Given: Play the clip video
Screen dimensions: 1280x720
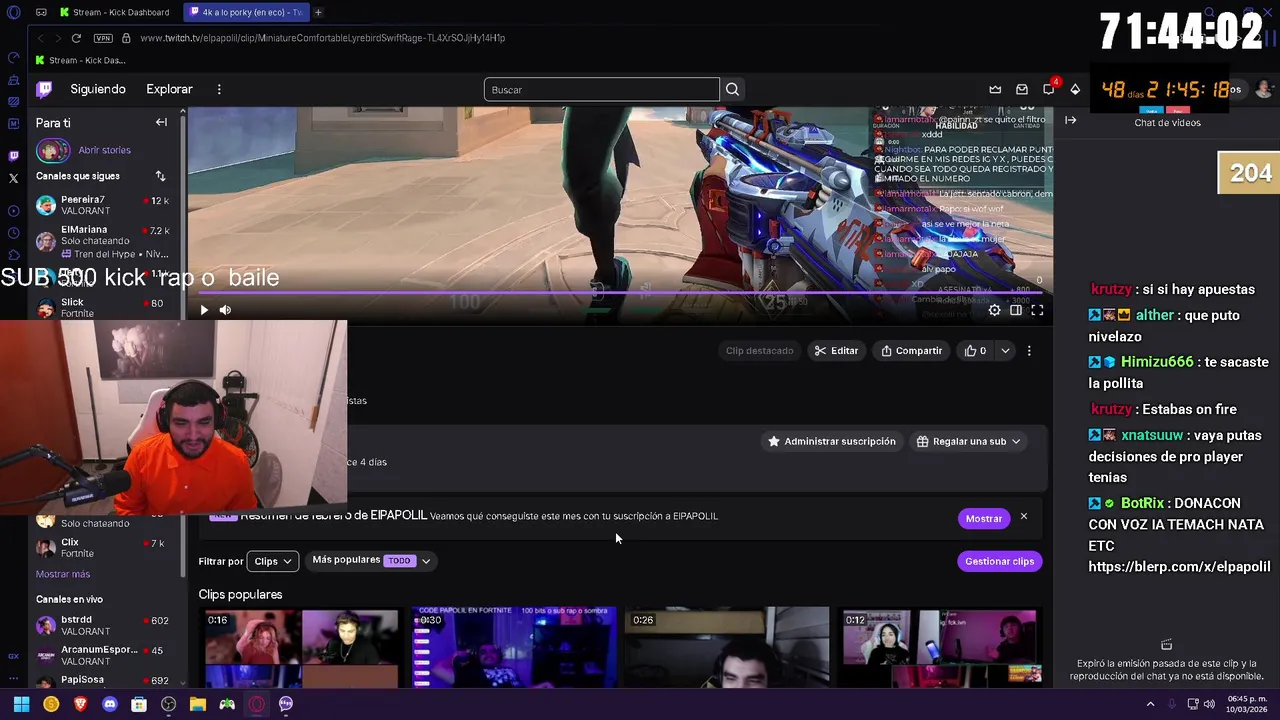Looking at the screenshot, I should click(x=204, y=310).
